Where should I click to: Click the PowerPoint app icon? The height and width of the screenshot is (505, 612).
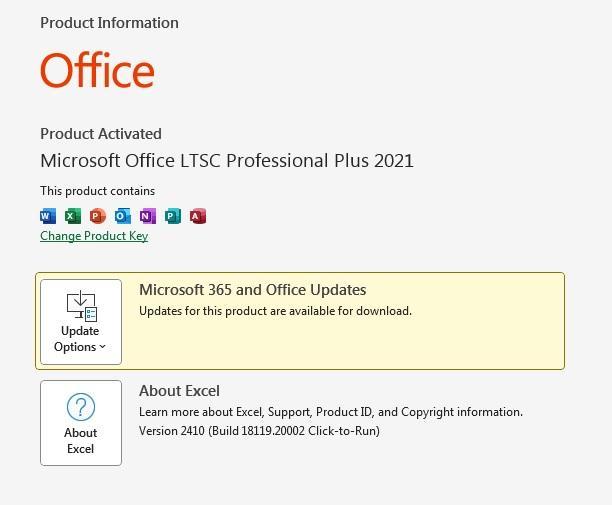tap(98, 216)
